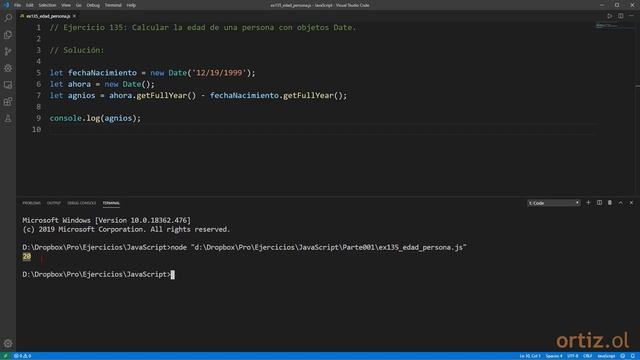Screen dimensions: 640x360
Task: Open the Test flask view
Action: (8, 118)
